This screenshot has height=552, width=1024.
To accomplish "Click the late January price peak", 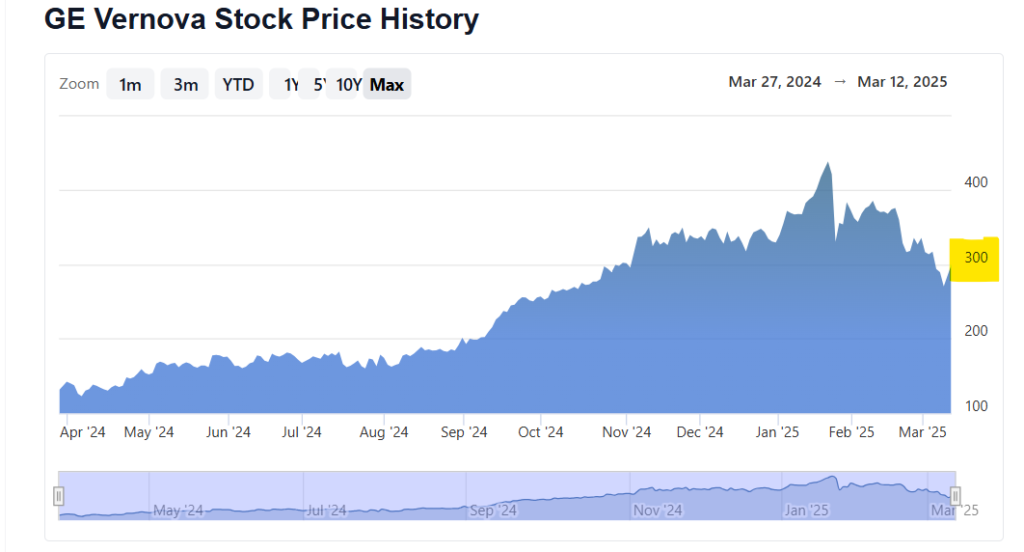I will [x=828, y=163].
